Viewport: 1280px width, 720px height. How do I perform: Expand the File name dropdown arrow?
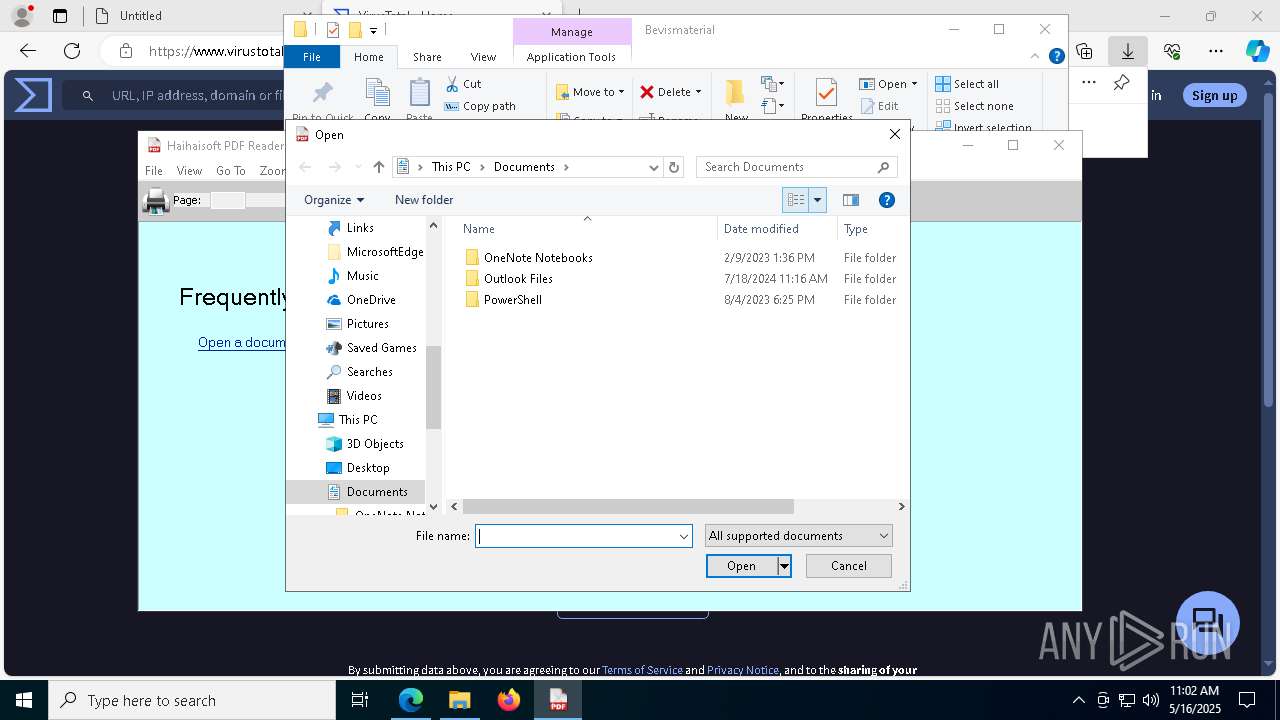point(684,536)
